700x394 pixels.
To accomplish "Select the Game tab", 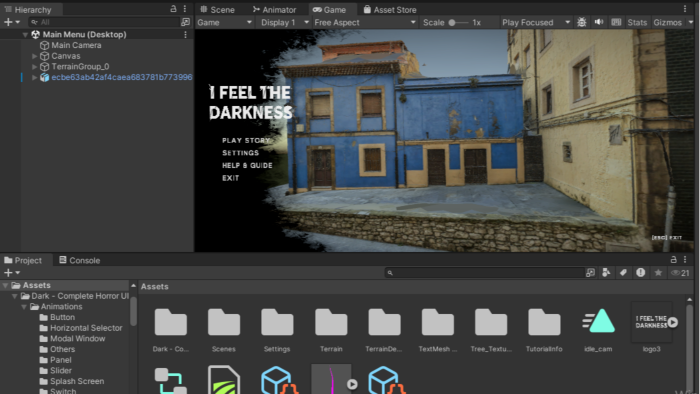I will coord(329,9).
